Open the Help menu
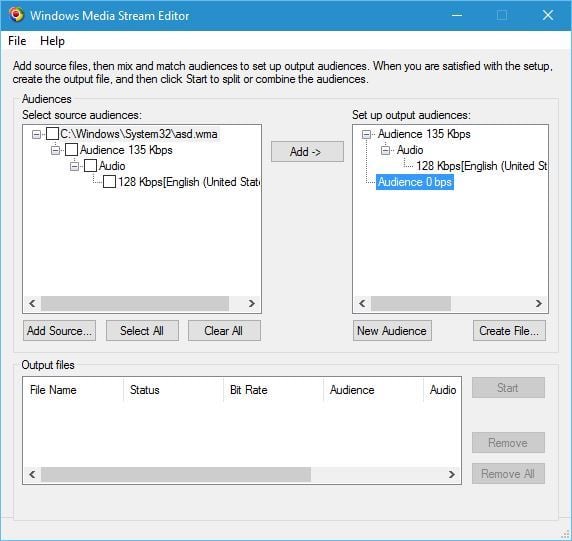Viewport: 572px width, 541px height. pos(52,41)
